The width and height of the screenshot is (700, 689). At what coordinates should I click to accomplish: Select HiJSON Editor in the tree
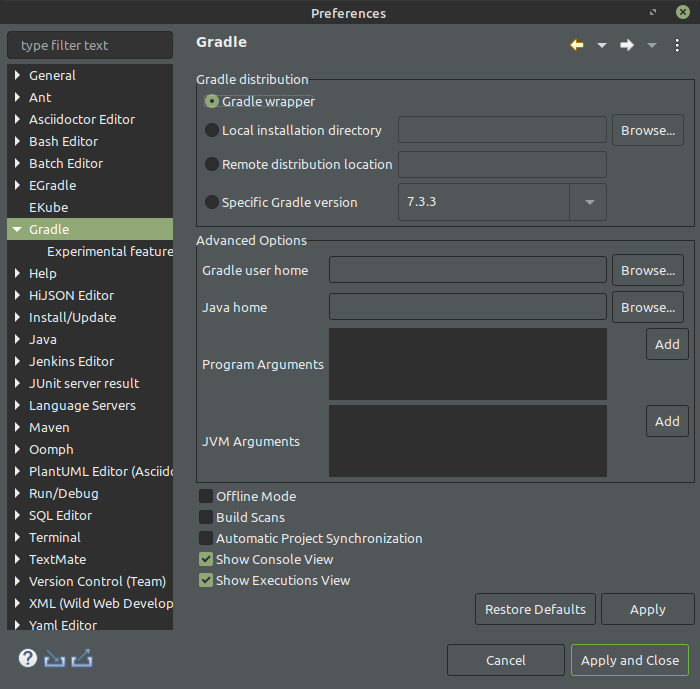[x=71, y=296]
